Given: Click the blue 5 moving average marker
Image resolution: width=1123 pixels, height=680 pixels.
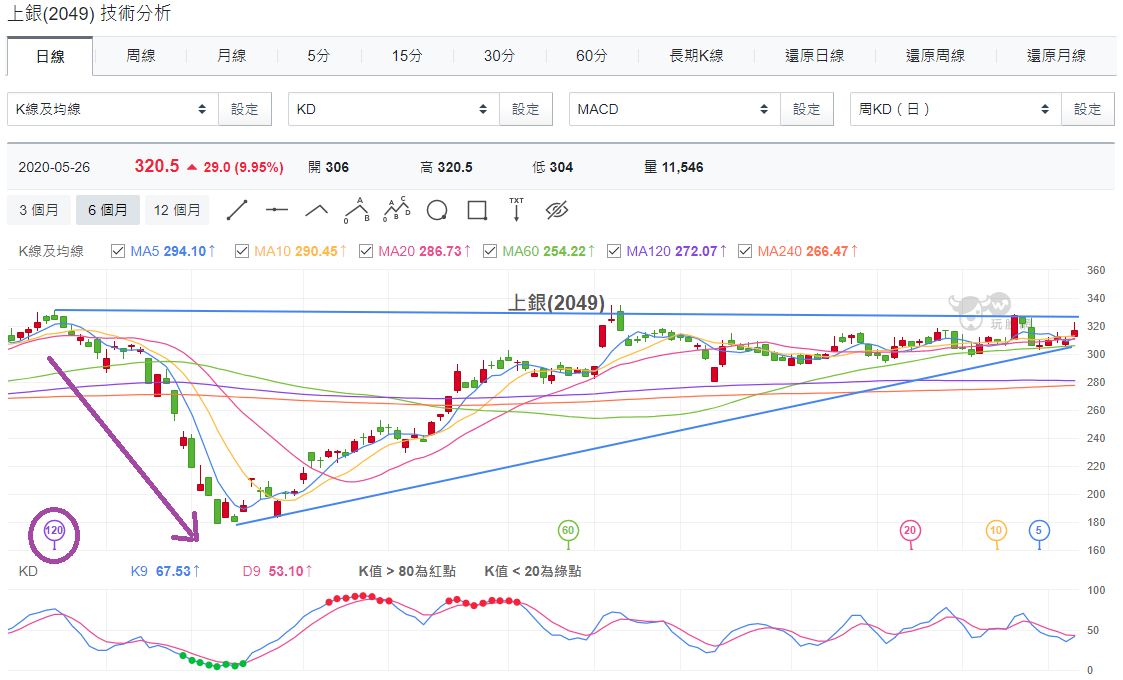Looking at the screenshot, I should coord(1039,532).
